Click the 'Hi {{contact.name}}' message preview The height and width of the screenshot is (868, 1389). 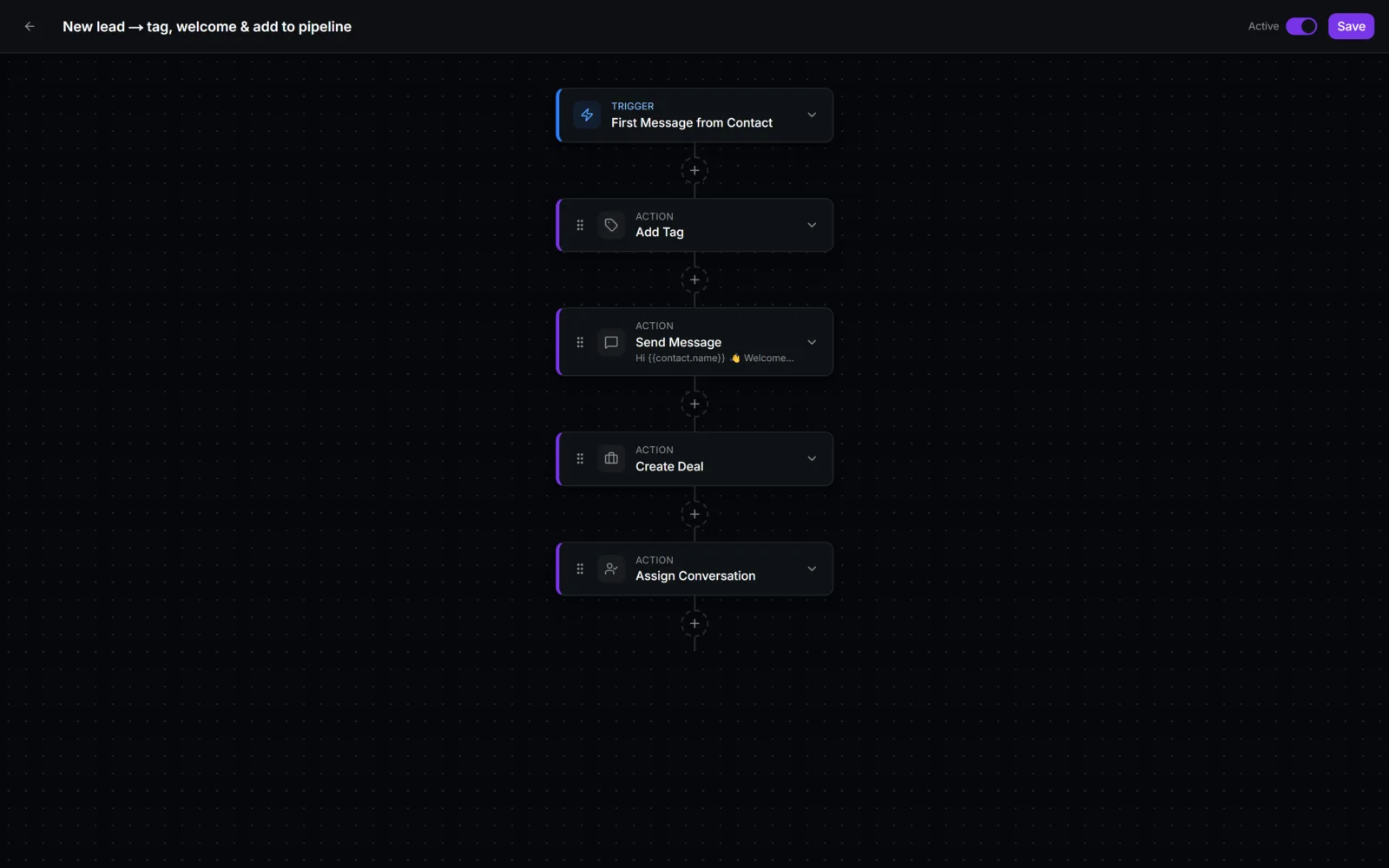pyautogui.click(x=714, y=358)
